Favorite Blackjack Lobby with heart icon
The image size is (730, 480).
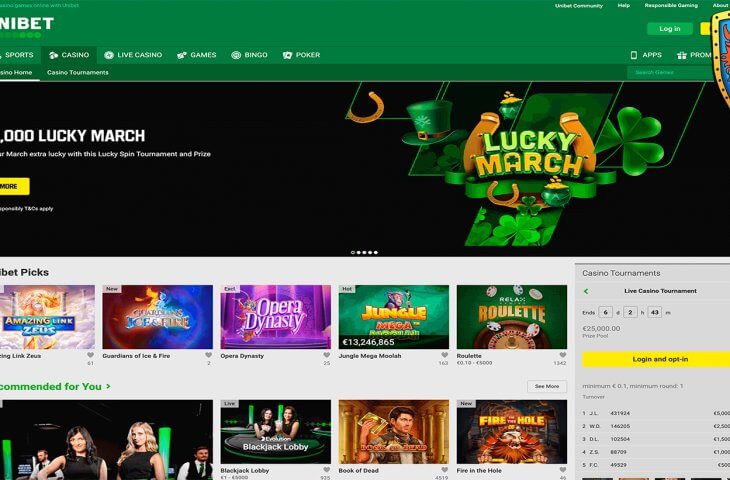pyautogui.click(x=327, y=470)
